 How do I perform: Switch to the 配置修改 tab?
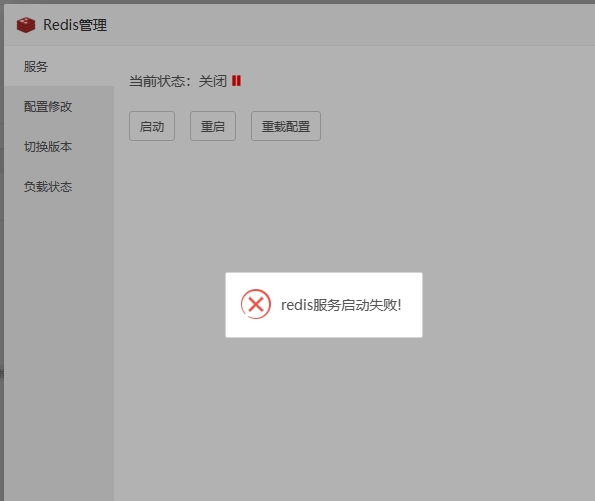click(x=59, y=107)
